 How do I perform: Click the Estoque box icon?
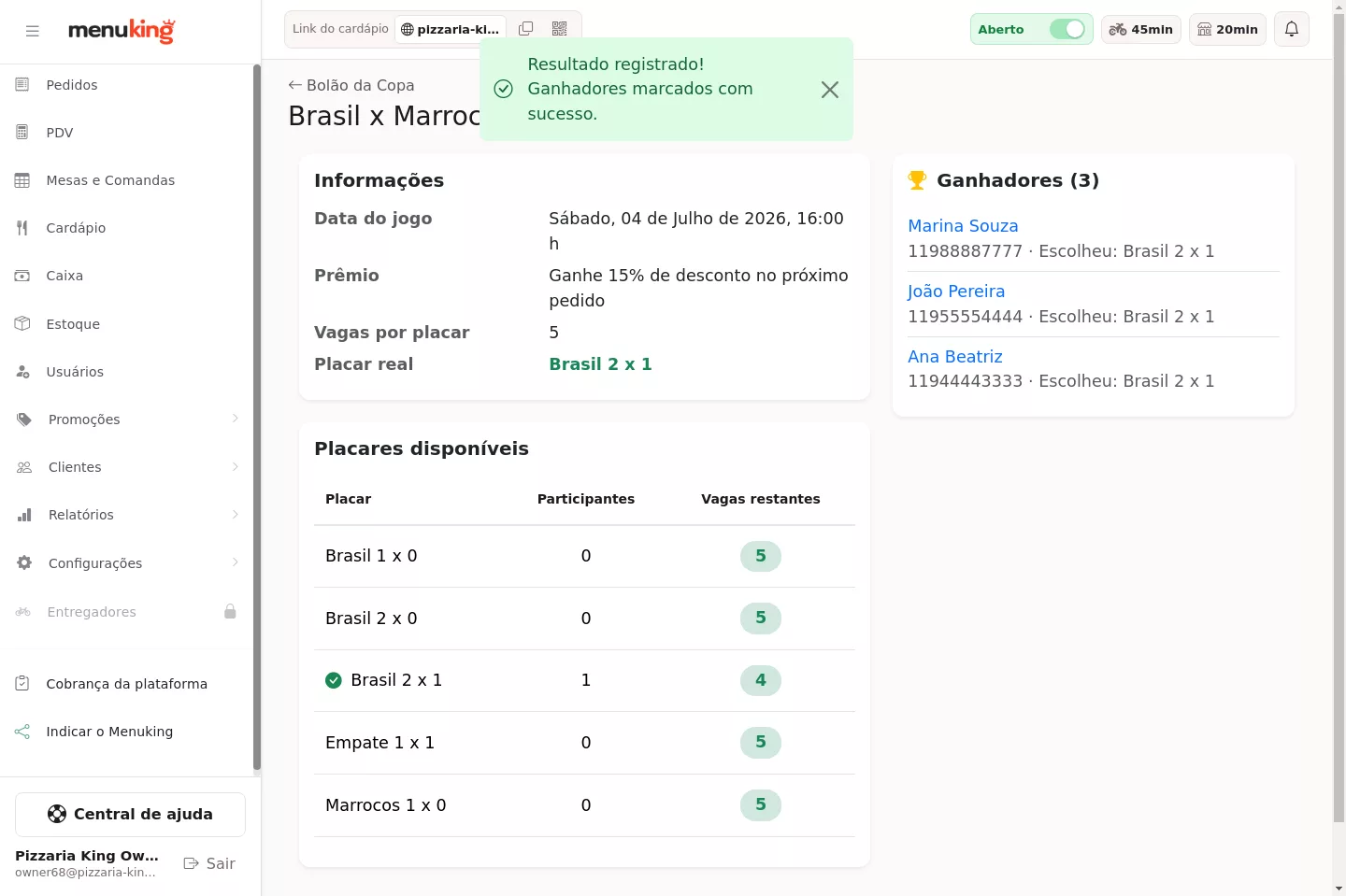[22, 323]
